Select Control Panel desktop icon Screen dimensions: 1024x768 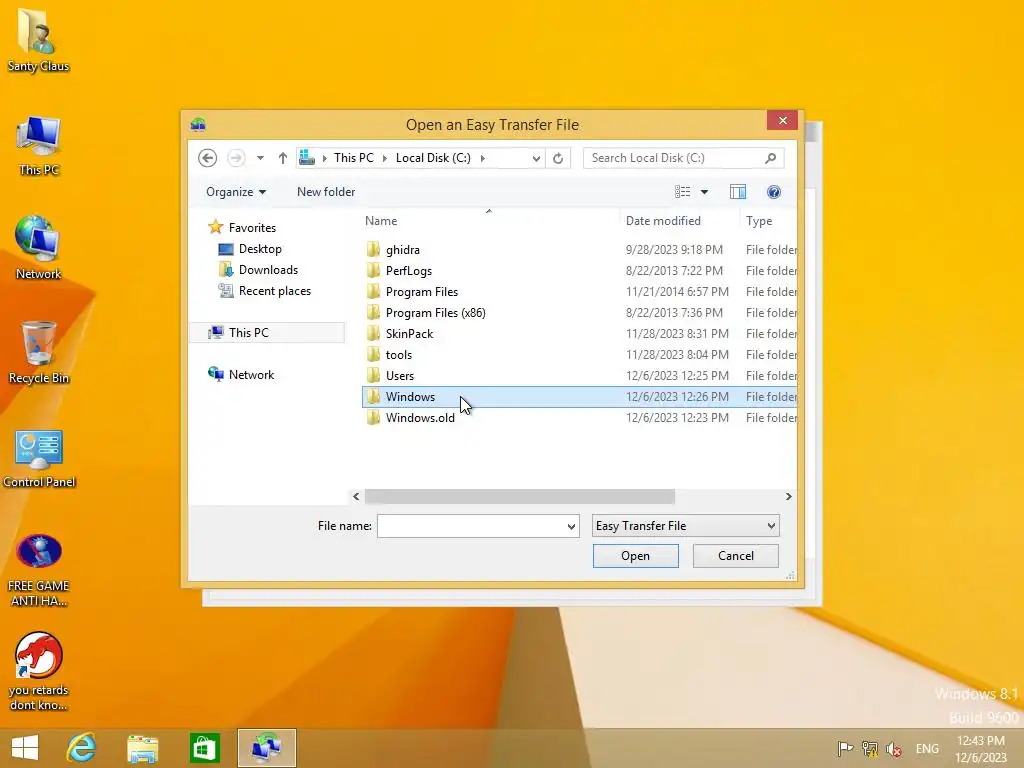coord(39,459)
